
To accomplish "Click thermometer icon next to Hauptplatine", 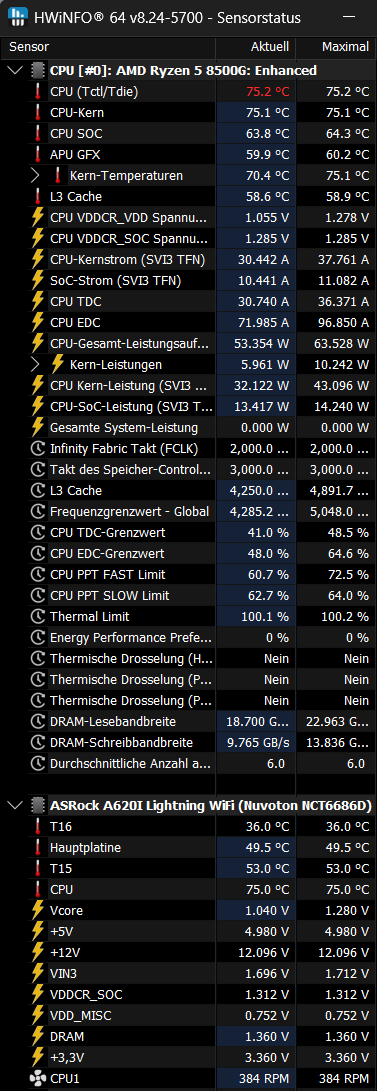I will [38, 847].
